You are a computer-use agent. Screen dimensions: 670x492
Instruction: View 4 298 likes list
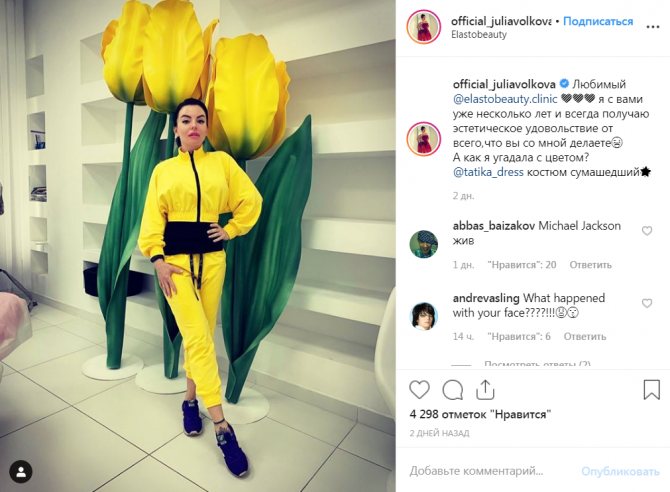(x=480, y=414)
